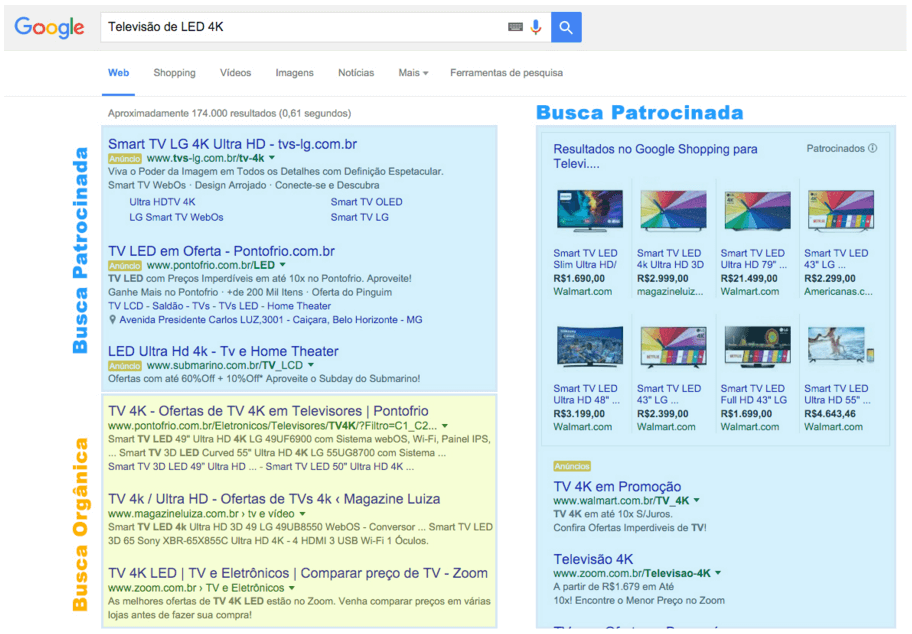This screenshot has width=912, height=634.
Task: Expand arrow next to www.walmart.com.br/TV_4K
Action: pyautogui.click(x=697, y=500)
